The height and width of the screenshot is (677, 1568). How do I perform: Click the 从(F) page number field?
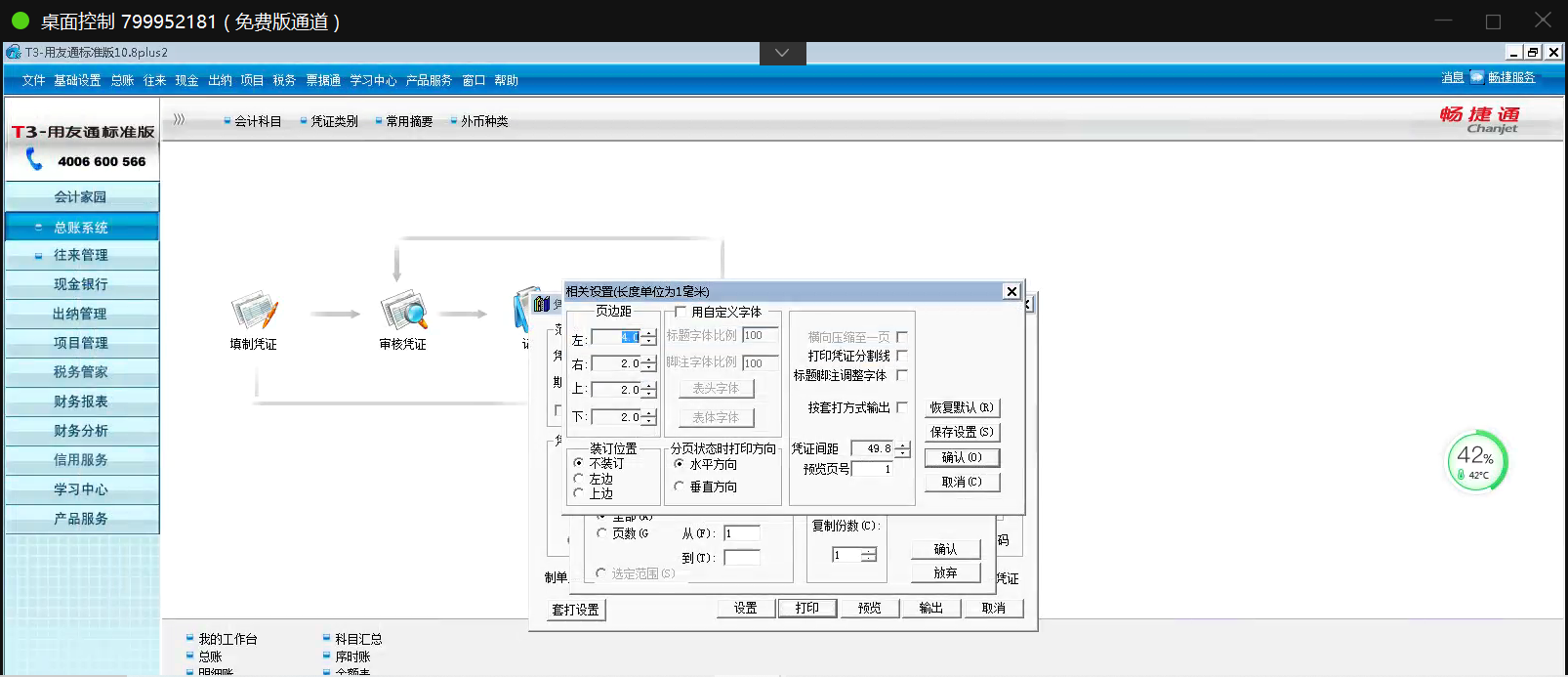[741, 533]
